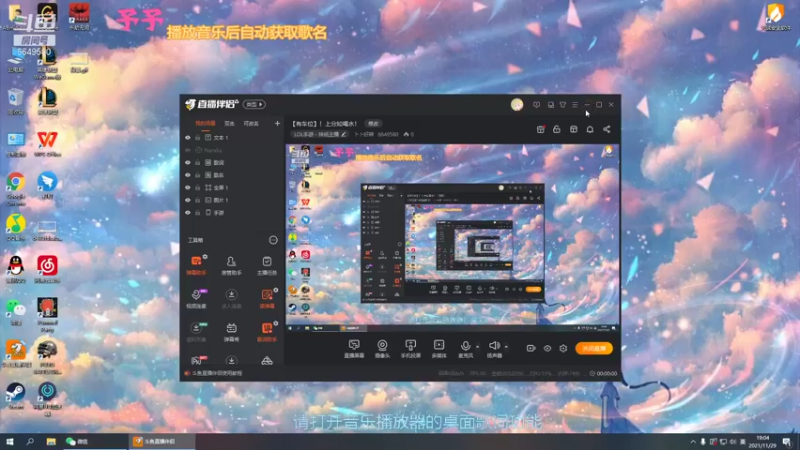Open the 视频连麦 tool
Screen dimensions: 800x450
click(x=196, y=298)
